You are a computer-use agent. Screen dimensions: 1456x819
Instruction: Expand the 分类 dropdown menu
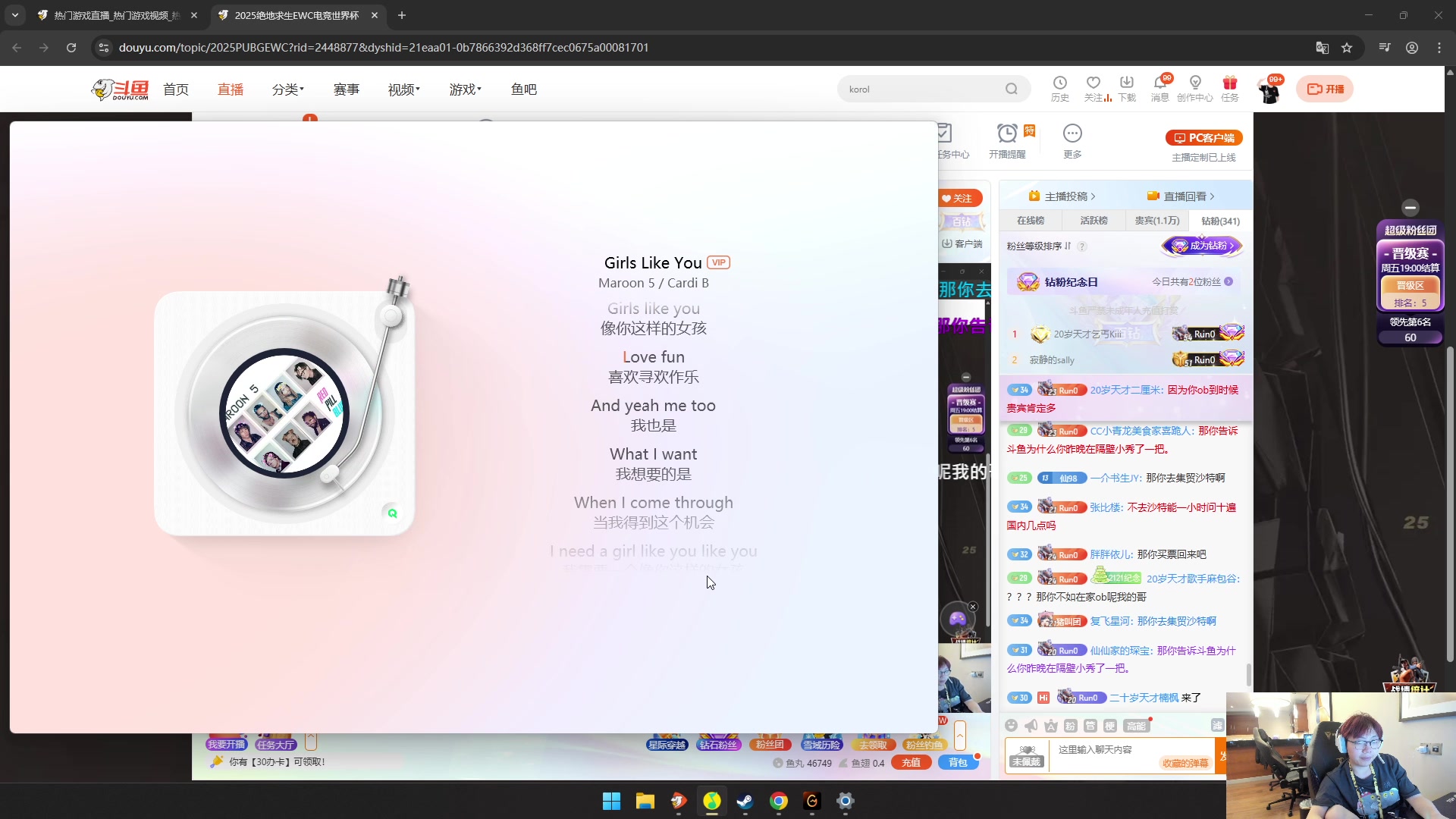click(287, 89)
